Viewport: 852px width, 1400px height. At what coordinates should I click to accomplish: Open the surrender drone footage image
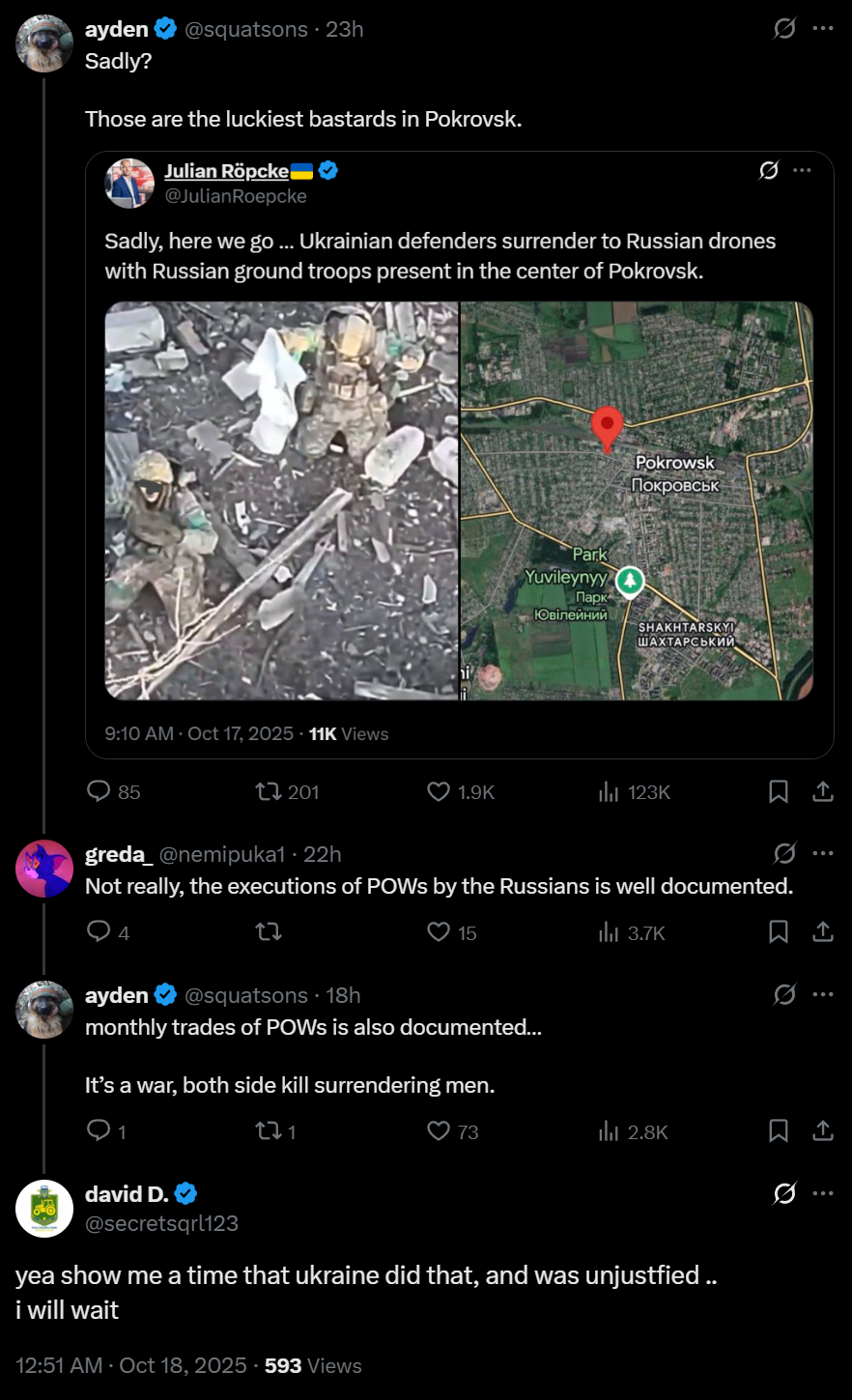click(x=281, y=500)
